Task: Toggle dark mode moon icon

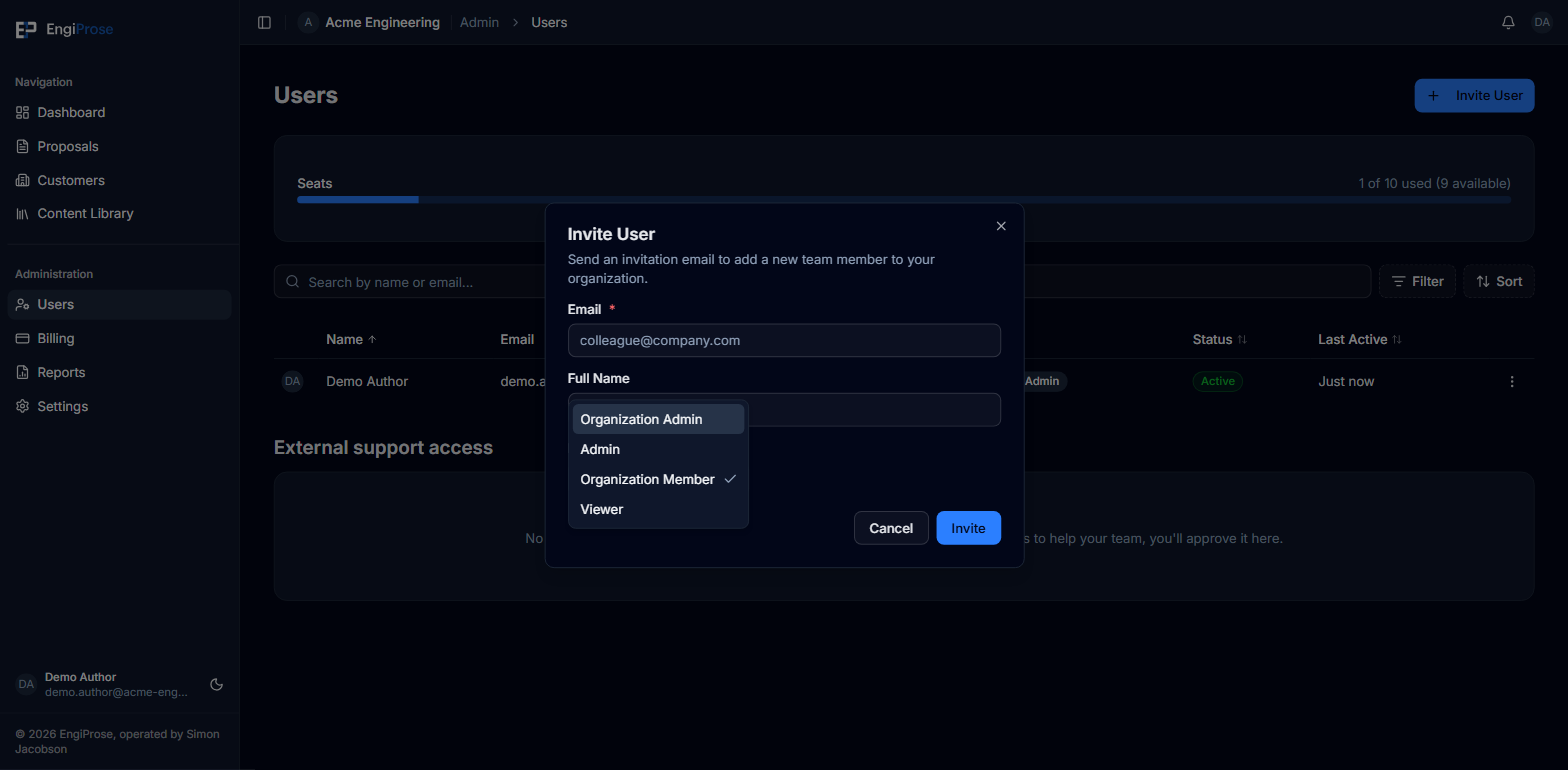Action: (216, 685)
